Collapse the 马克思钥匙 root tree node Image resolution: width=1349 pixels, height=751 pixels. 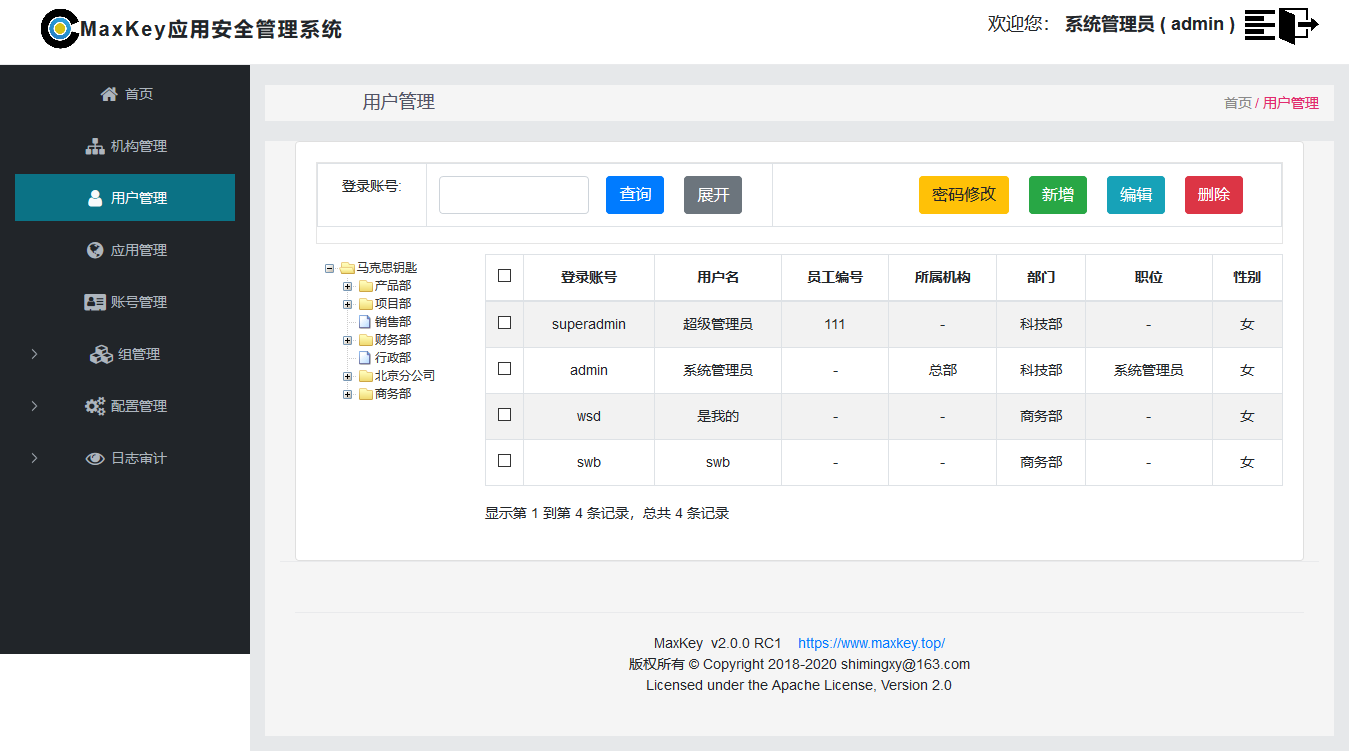330,268
